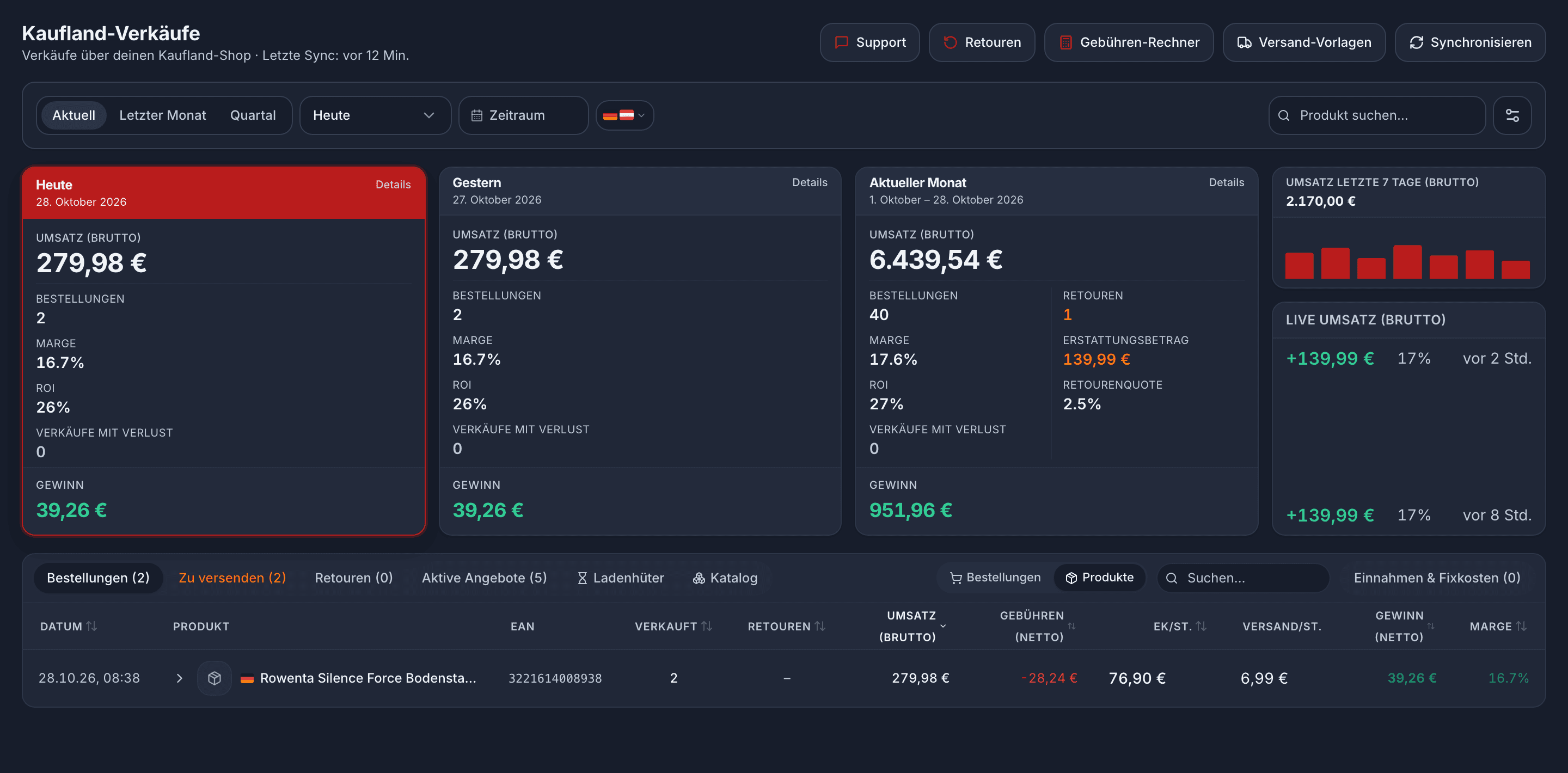Open Support chat button
This screenshot has width=1568, height=773.
[x=869, y=42]
